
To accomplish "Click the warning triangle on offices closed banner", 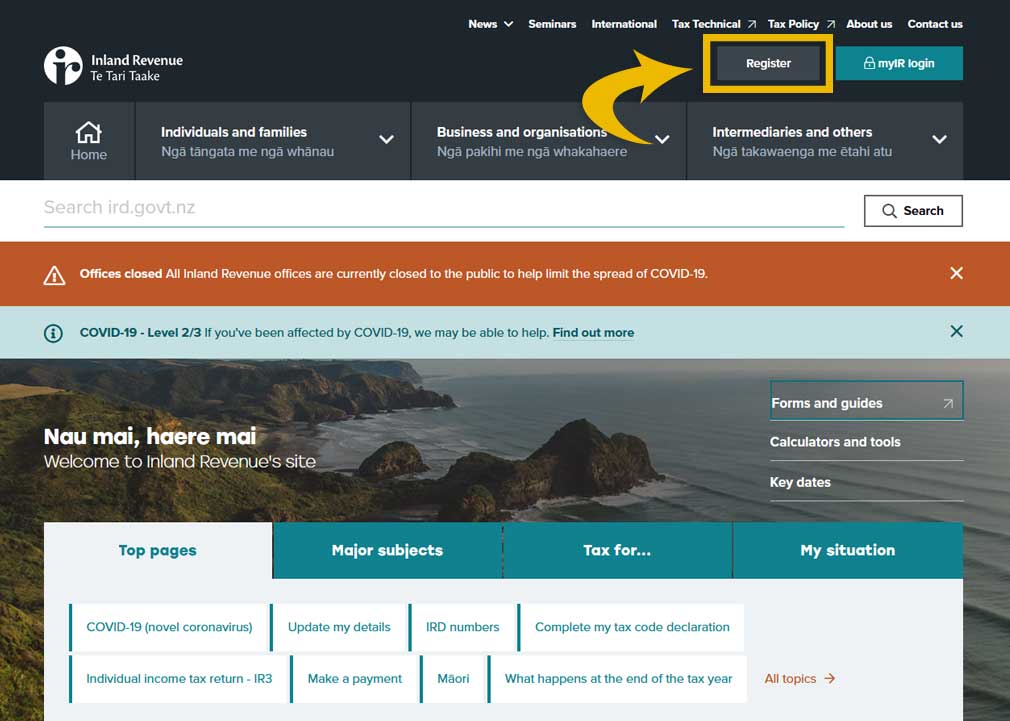I will (x=53, y=273).
